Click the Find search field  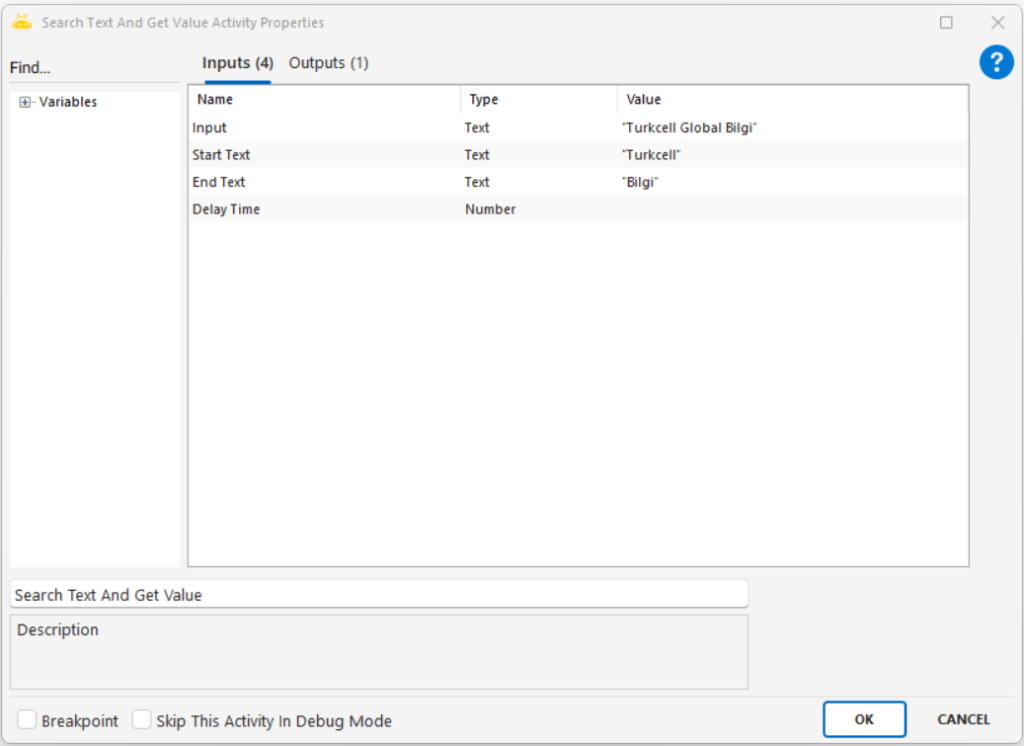point(94,68)
